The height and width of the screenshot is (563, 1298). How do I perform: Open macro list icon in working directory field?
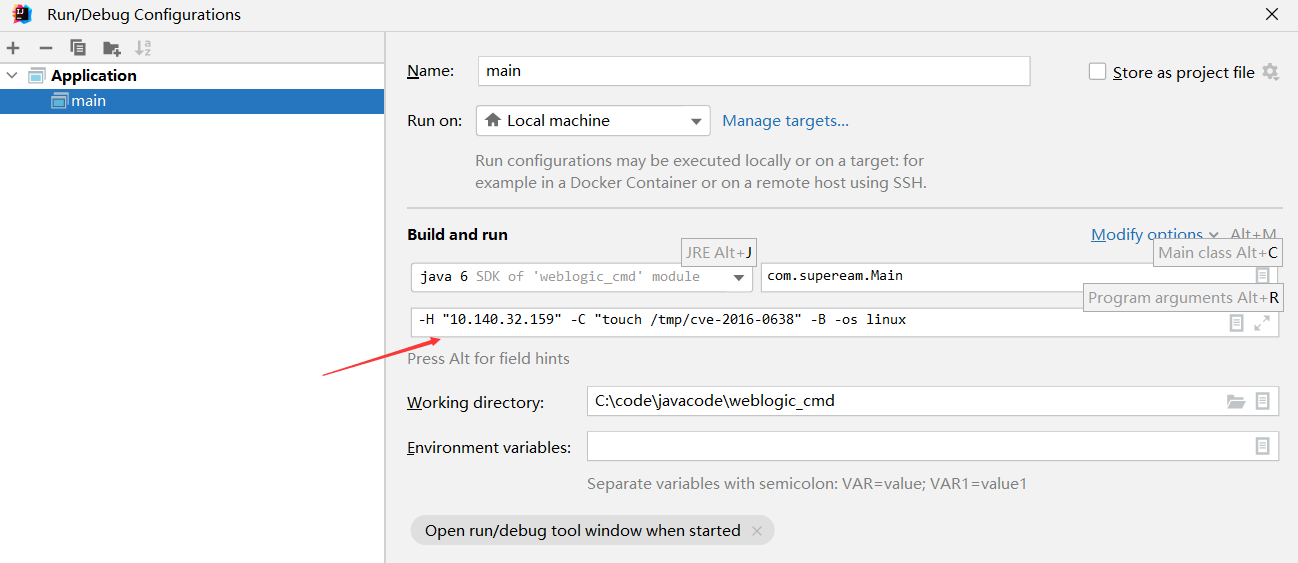(x=1262, y=402)
